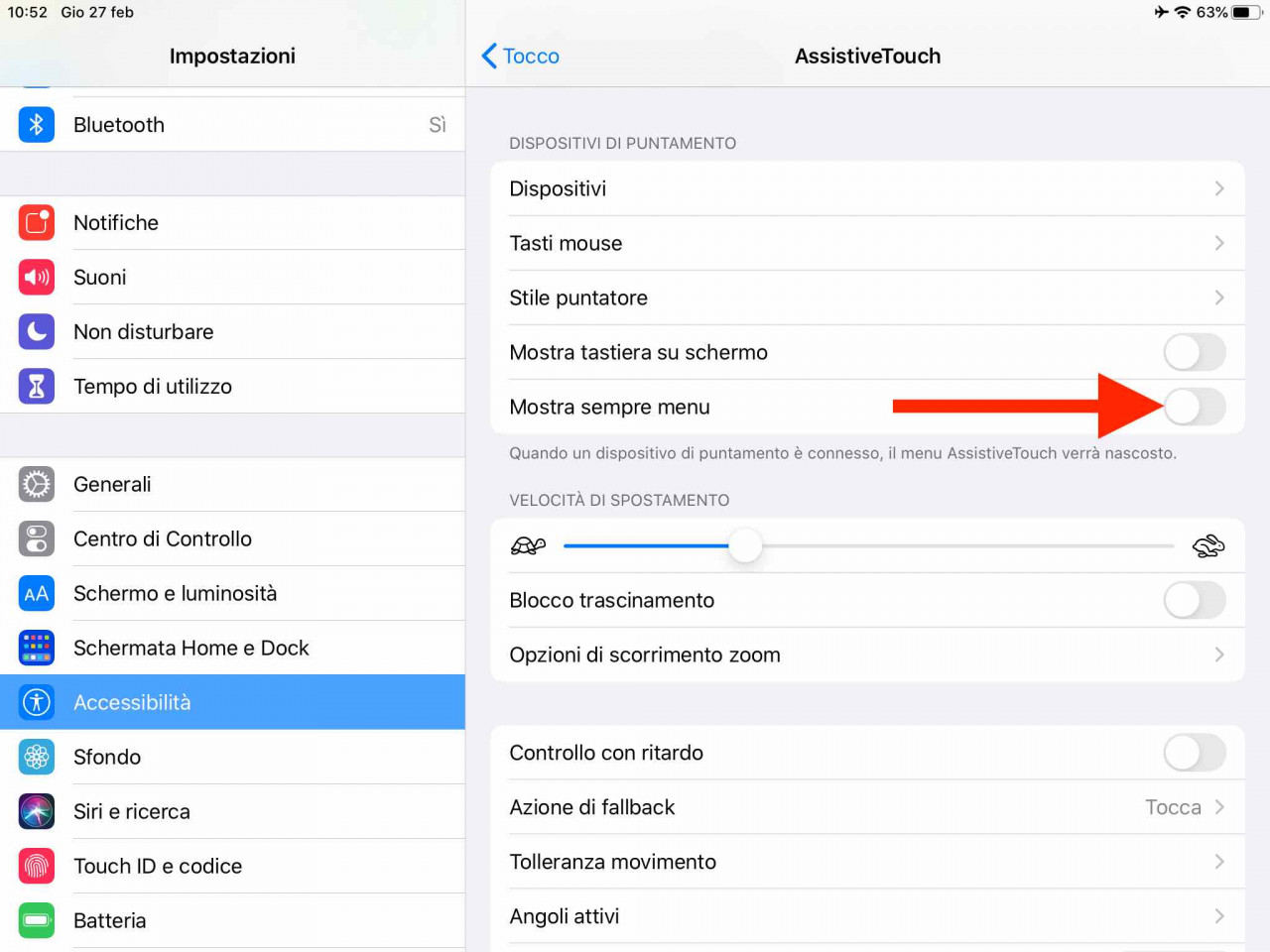This screenshot has width=1270, height=952.
Task: Tap the Generali gear icon
Action: coord(37,485)
